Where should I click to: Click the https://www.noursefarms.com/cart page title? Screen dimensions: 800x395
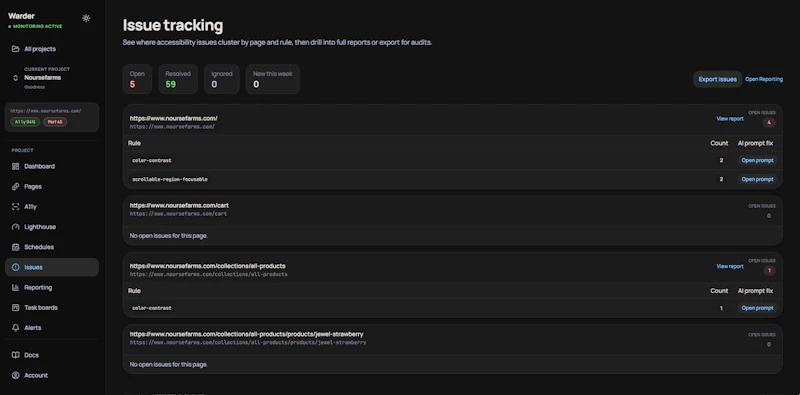[179, 205]
